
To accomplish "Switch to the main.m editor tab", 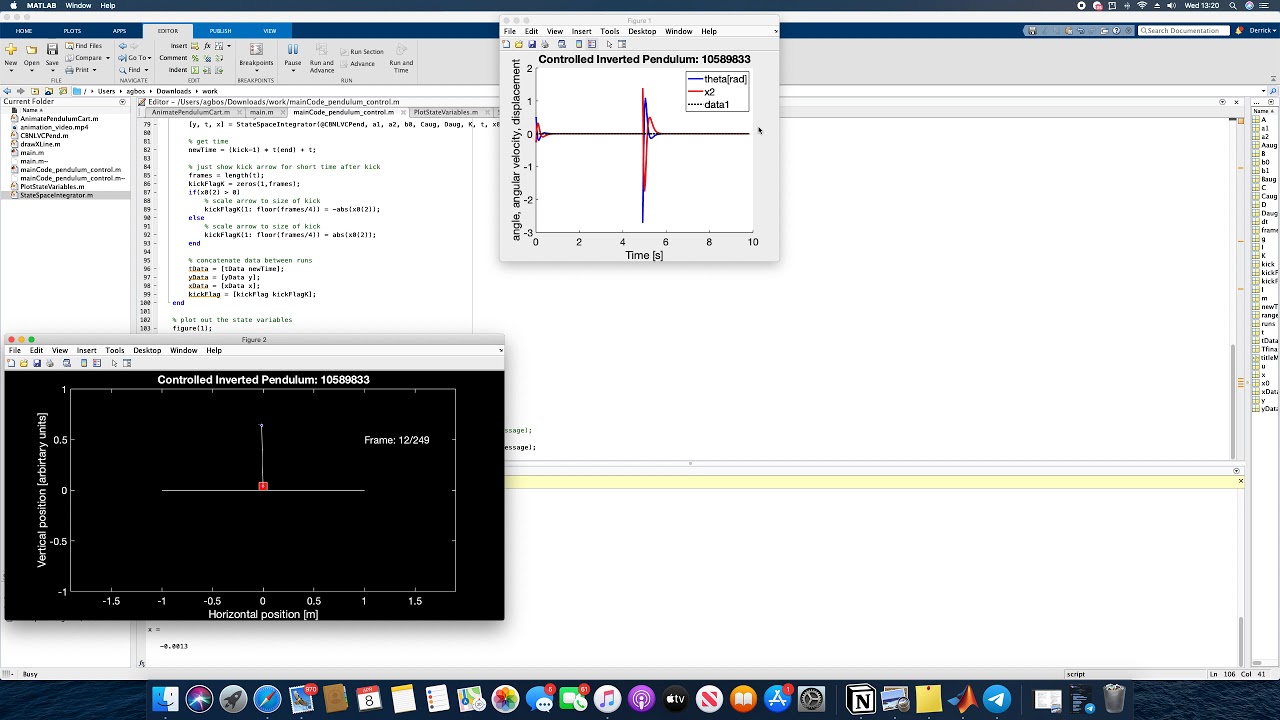I will [261, 112].
